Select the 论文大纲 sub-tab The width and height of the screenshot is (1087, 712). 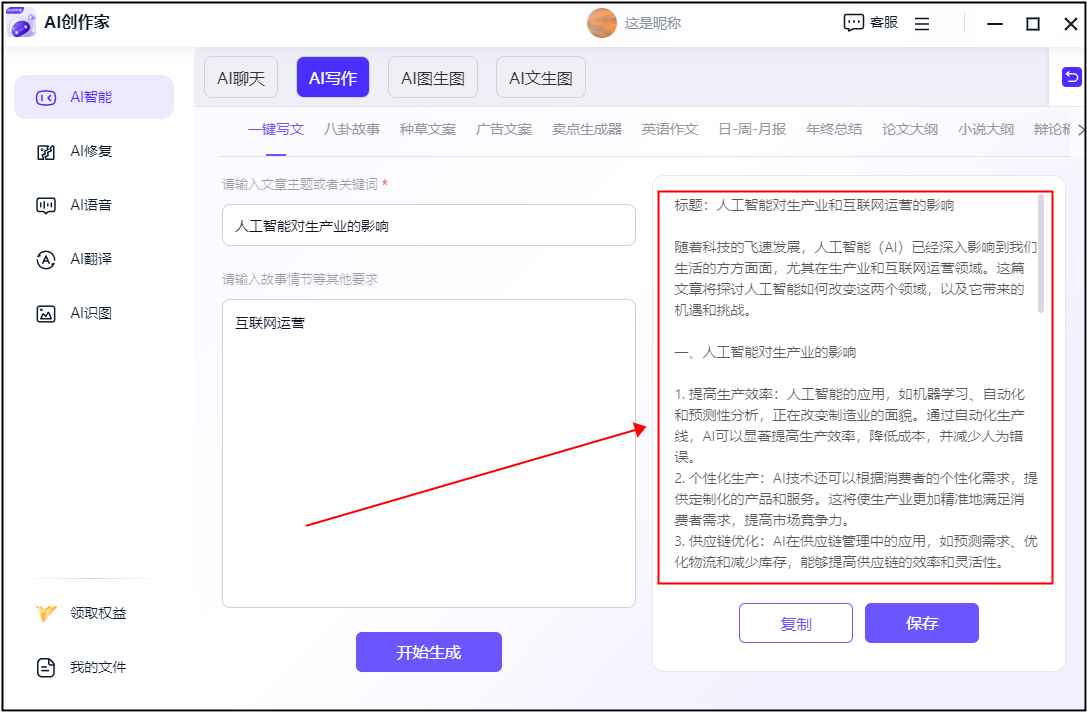point(910,129)
